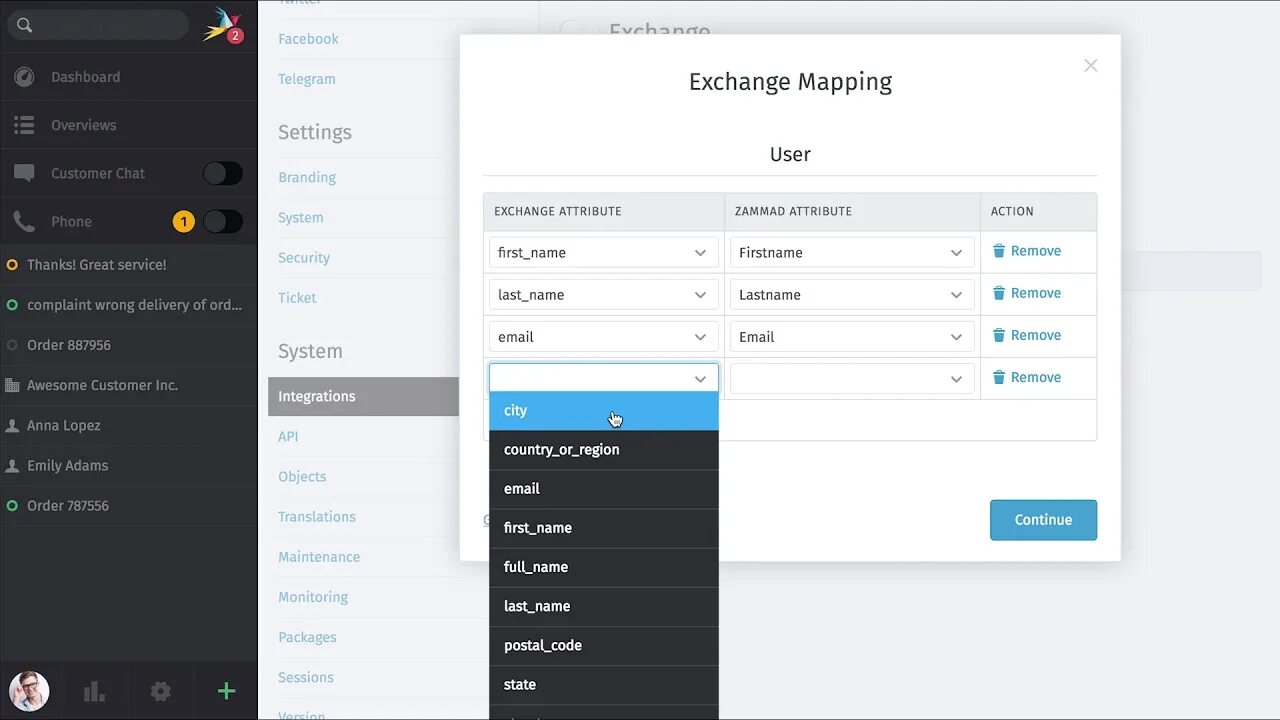Viewport: 1280px width, 720px height.
Task: Open Security settings
Action: 304,257
